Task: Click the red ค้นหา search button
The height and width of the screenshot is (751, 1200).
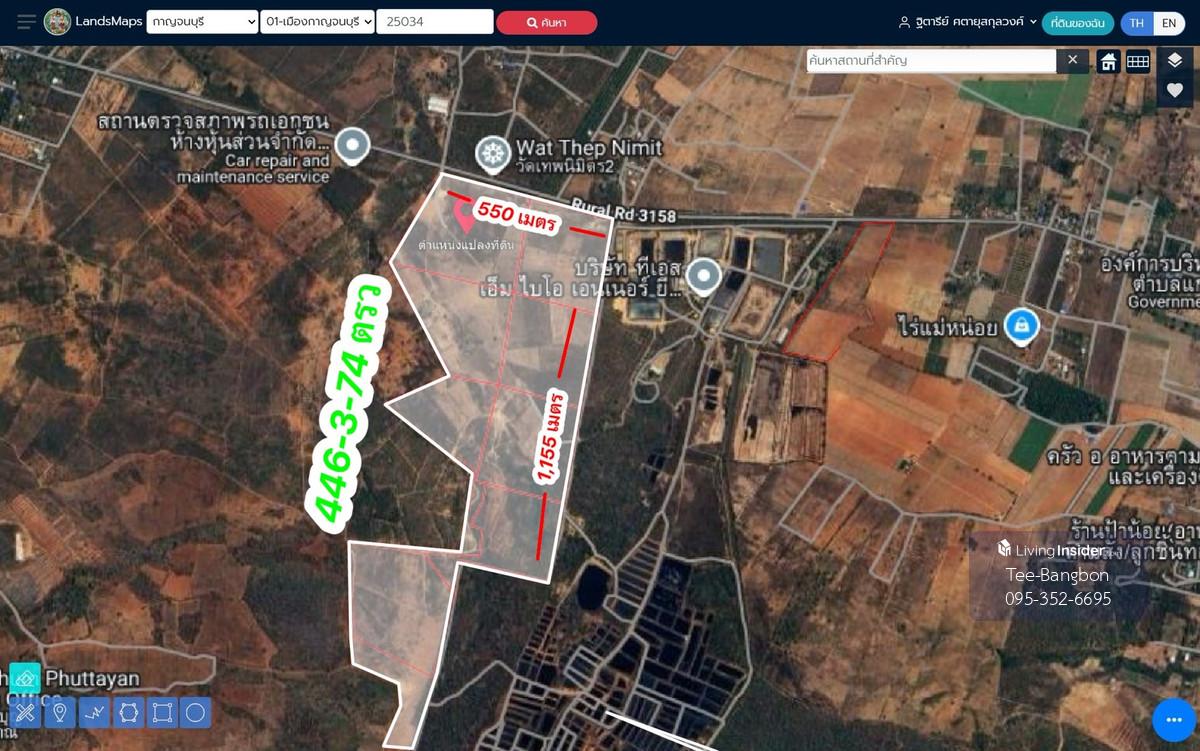Action: click(547, 22)
